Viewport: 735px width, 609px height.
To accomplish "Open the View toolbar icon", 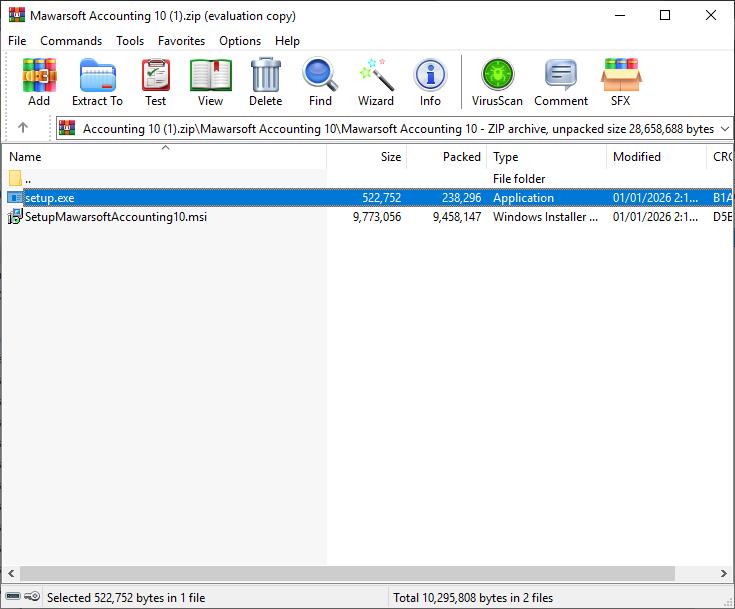I will (210, 82).
